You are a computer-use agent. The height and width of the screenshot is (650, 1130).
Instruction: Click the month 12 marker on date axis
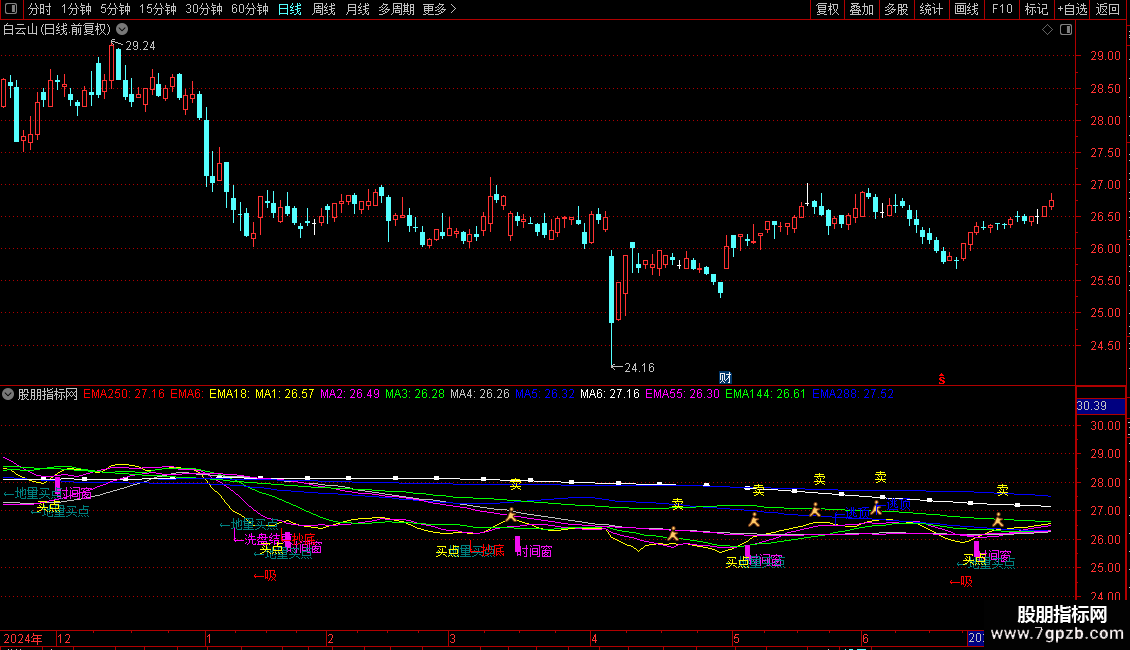tap(64, 638)
